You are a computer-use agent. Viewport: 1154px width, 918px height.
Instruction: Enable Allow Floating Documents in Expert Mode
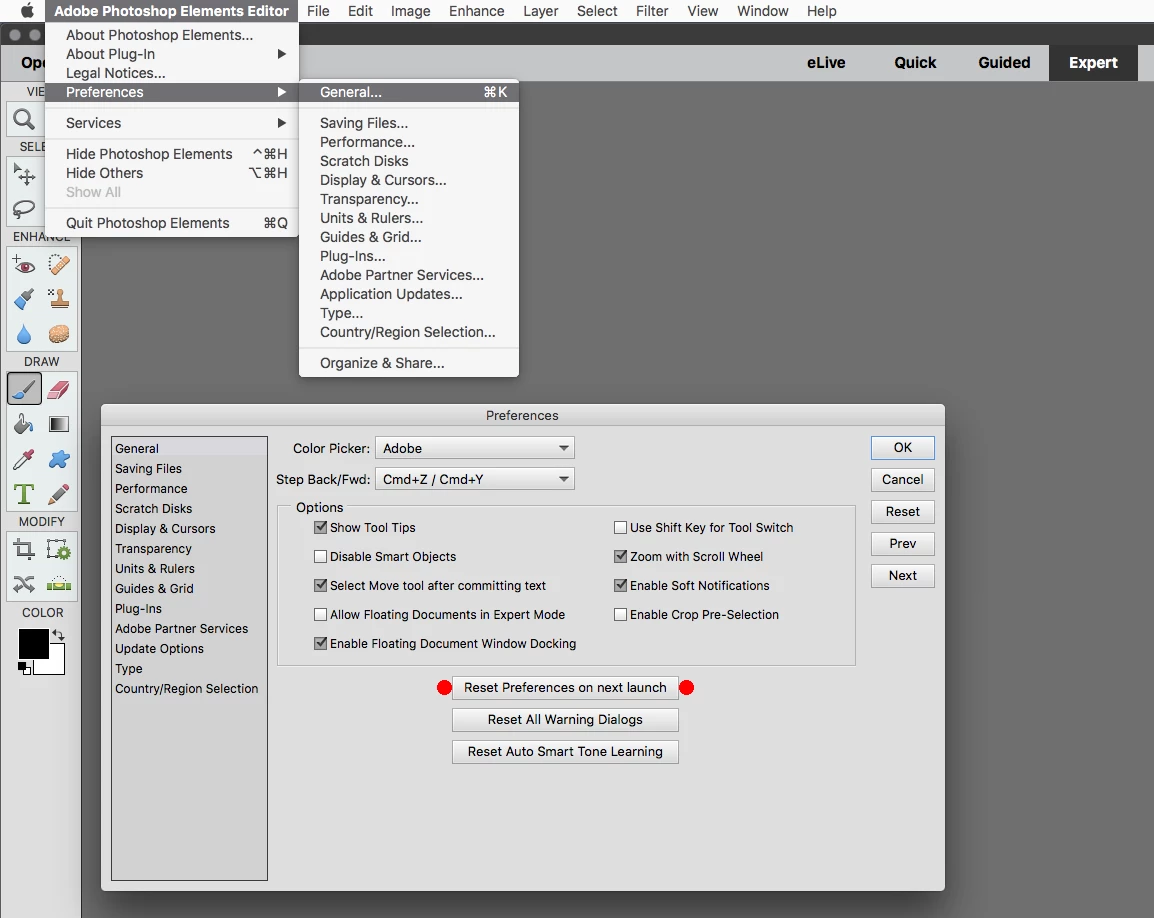click(x=320, y=615)
